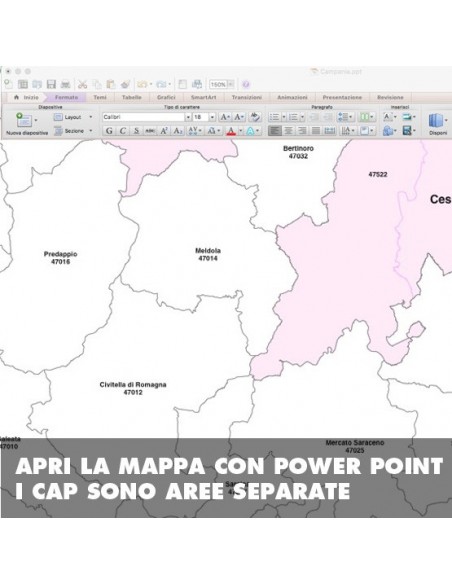The height and width of the screenshot is (584, 452).
Task: Toggle strikethrough ABC button
Action: 150,131
